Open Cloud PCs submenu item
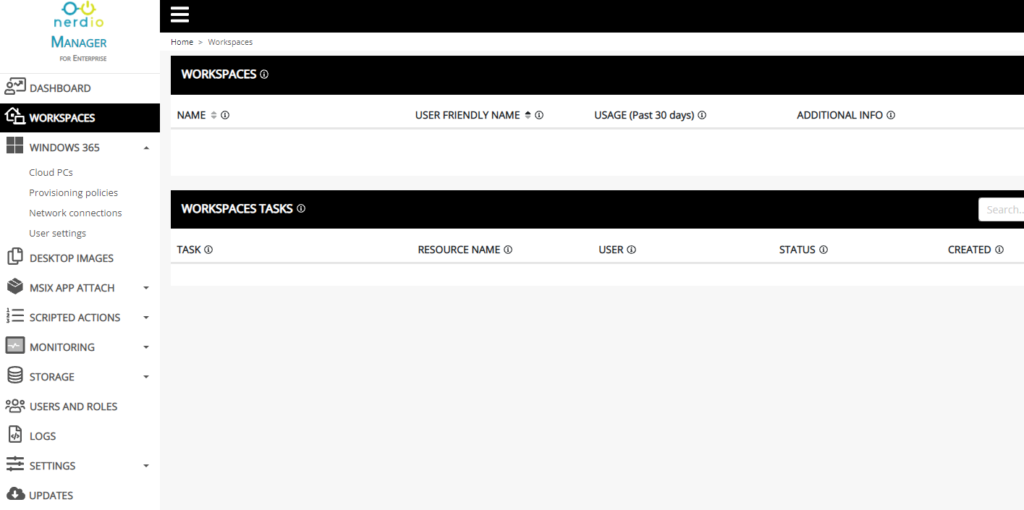The width and height of the screenshot is (1024, 510). pyautogui.click(x=51, y=173)
